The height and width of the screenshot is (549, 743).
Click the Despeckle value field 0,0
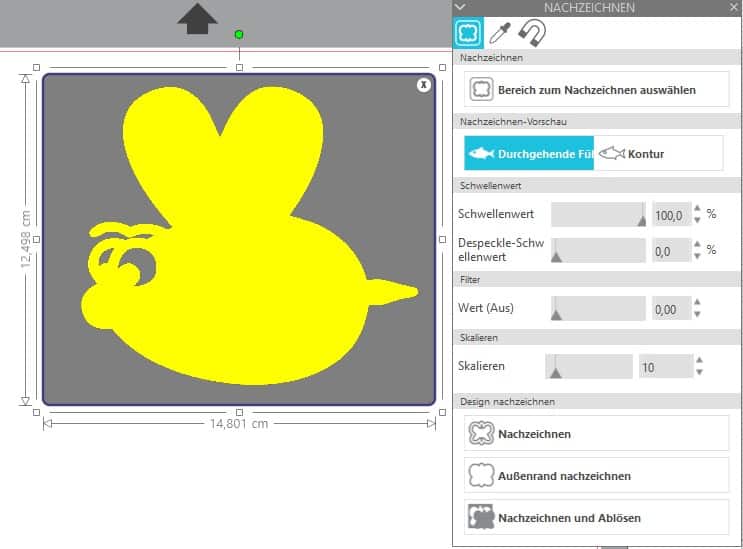pos(671,251)
